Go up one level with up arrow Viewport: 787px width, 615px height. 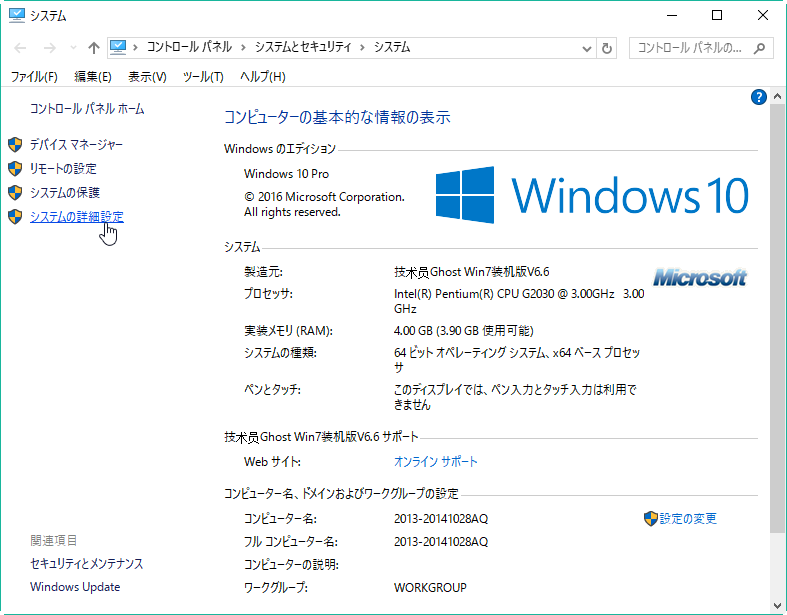[x=94, y=48]
